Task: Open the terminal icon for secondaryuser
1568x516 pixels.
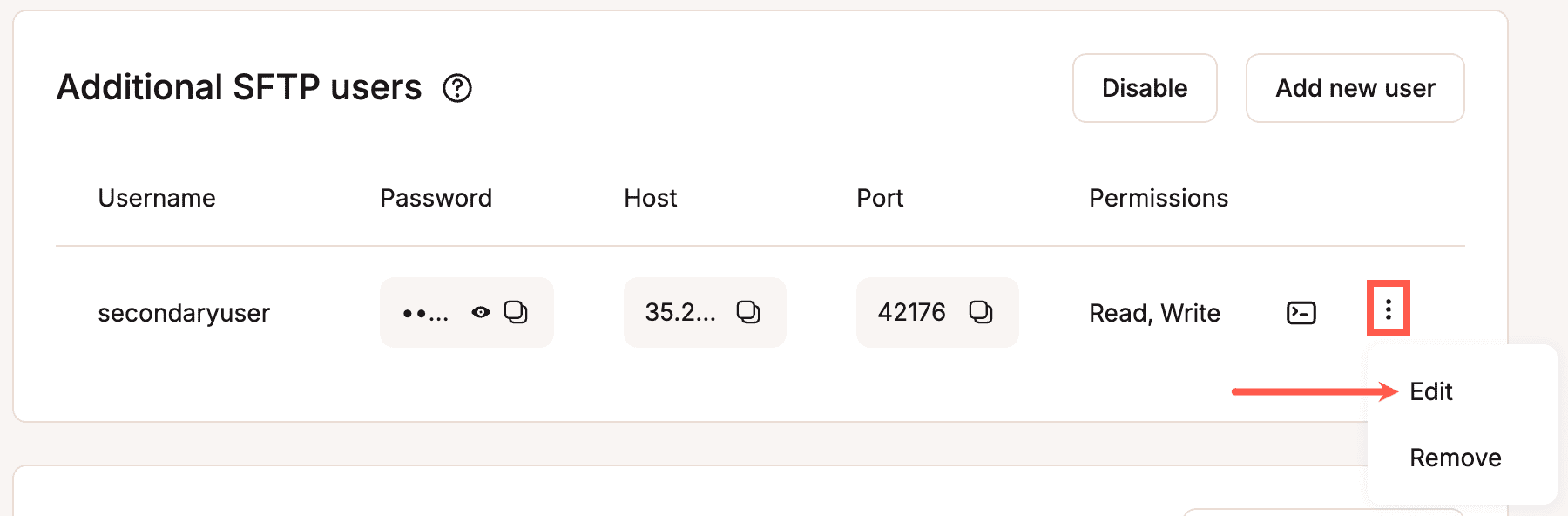Action: coord(1301,312)
